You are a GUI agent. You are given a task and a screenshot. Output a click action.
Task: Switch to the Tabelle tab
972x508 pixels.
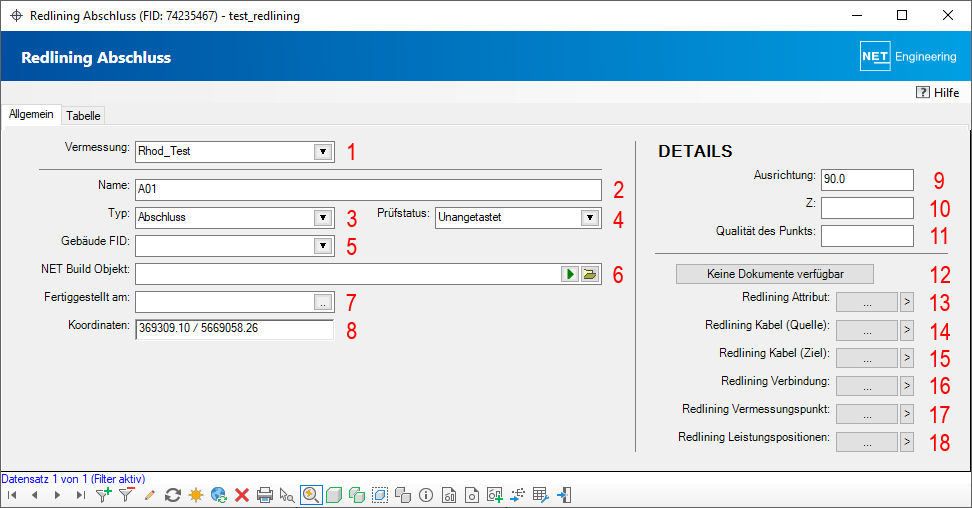pos(83,116)
